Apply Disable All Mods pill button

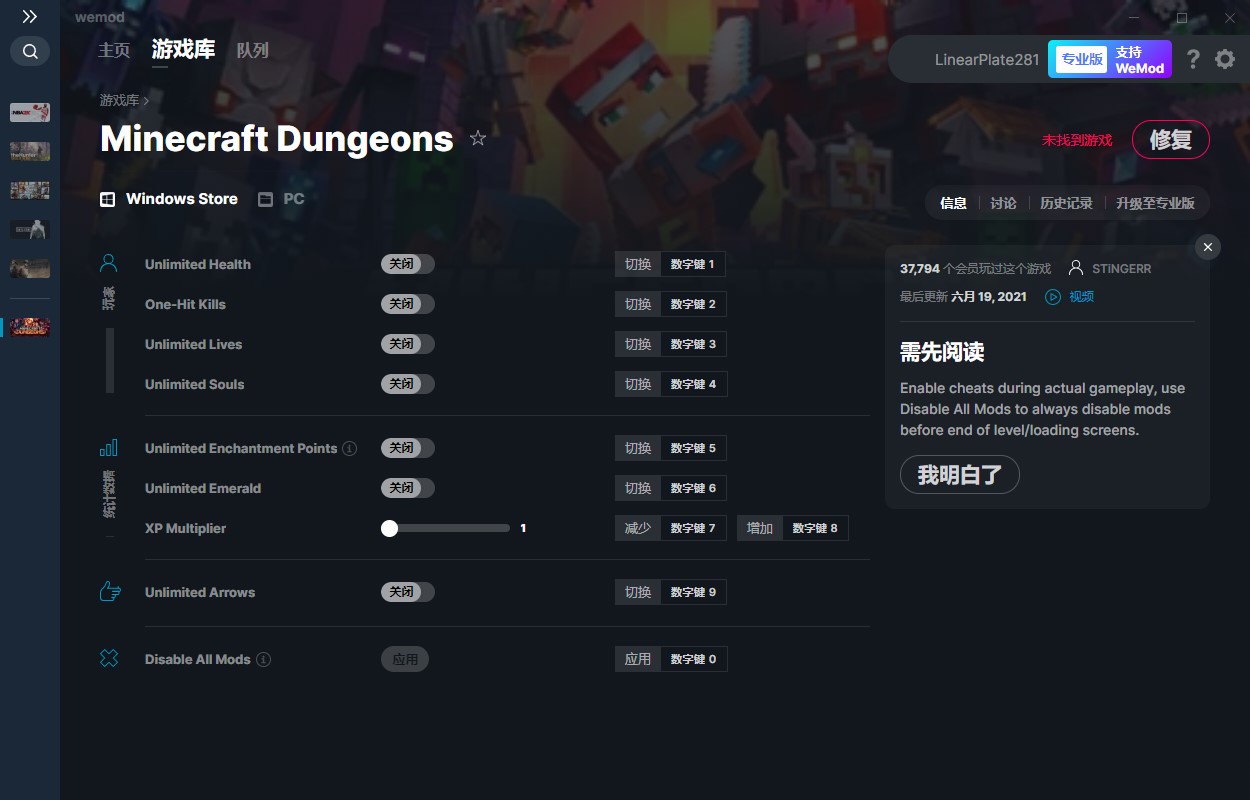(x=405, y=659)
